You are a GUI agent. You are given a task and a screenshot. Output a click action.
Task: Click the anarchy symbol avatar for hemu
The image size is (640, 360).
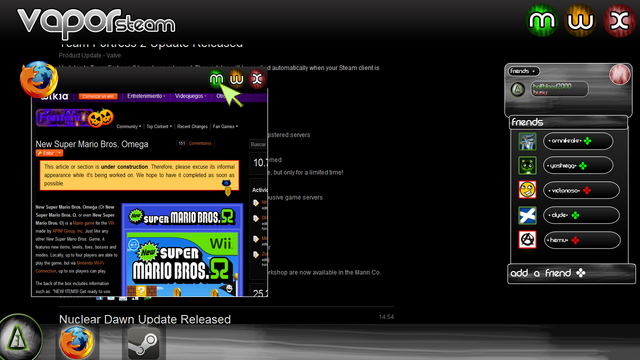(x=527, y=240)
